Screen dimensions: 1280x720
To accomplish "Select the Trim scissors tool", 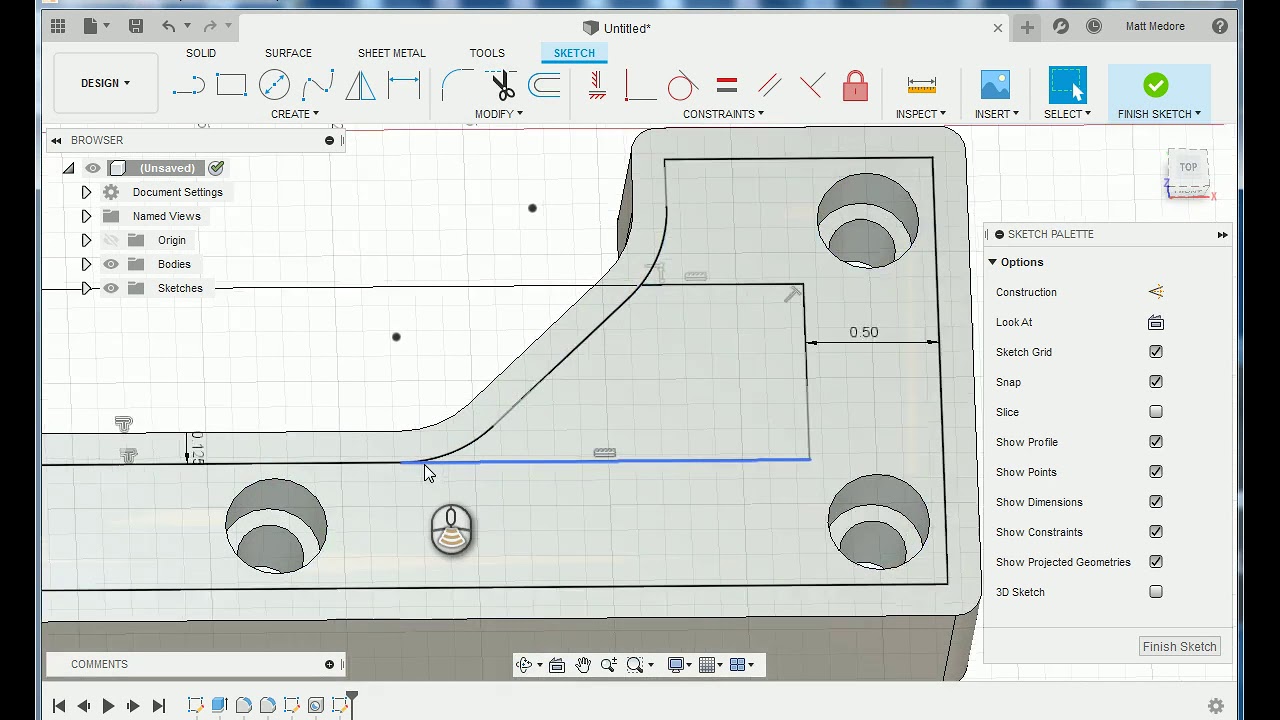I will click(501, 86).
